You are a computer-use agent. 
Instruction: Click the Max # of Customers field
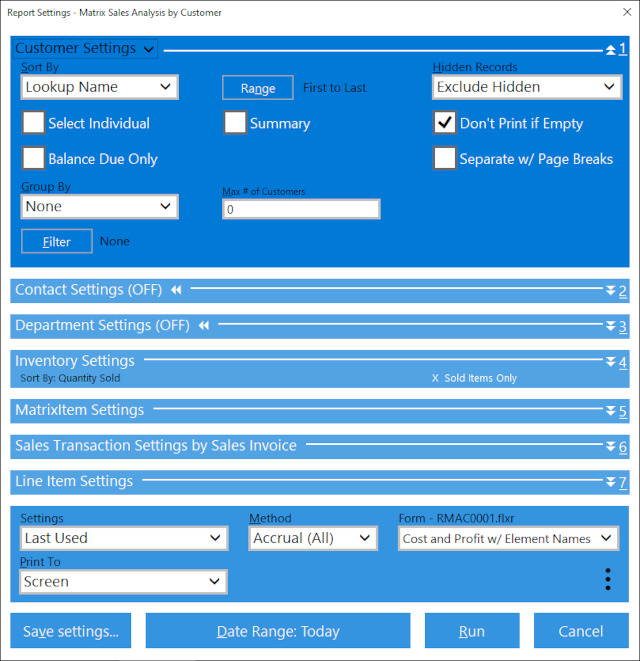coord(301,209)
